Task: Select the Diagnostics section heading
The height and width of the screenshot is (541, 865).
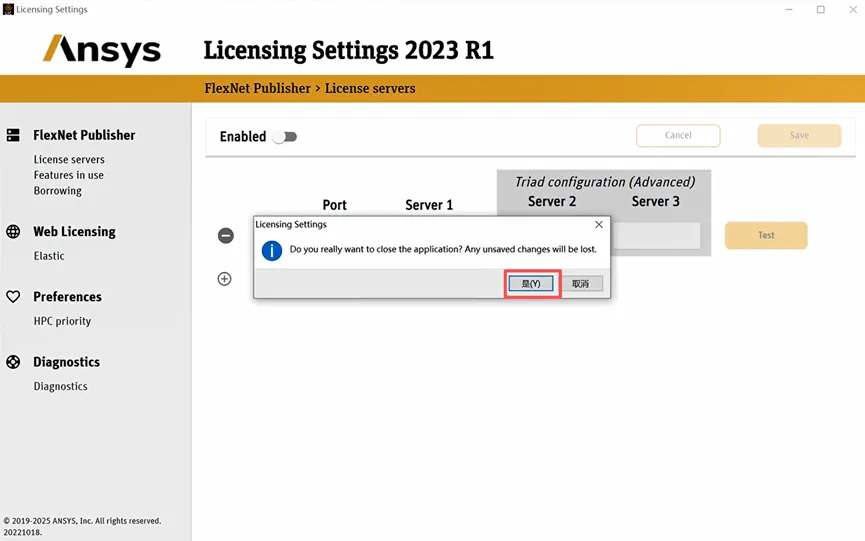Action: 66,362
